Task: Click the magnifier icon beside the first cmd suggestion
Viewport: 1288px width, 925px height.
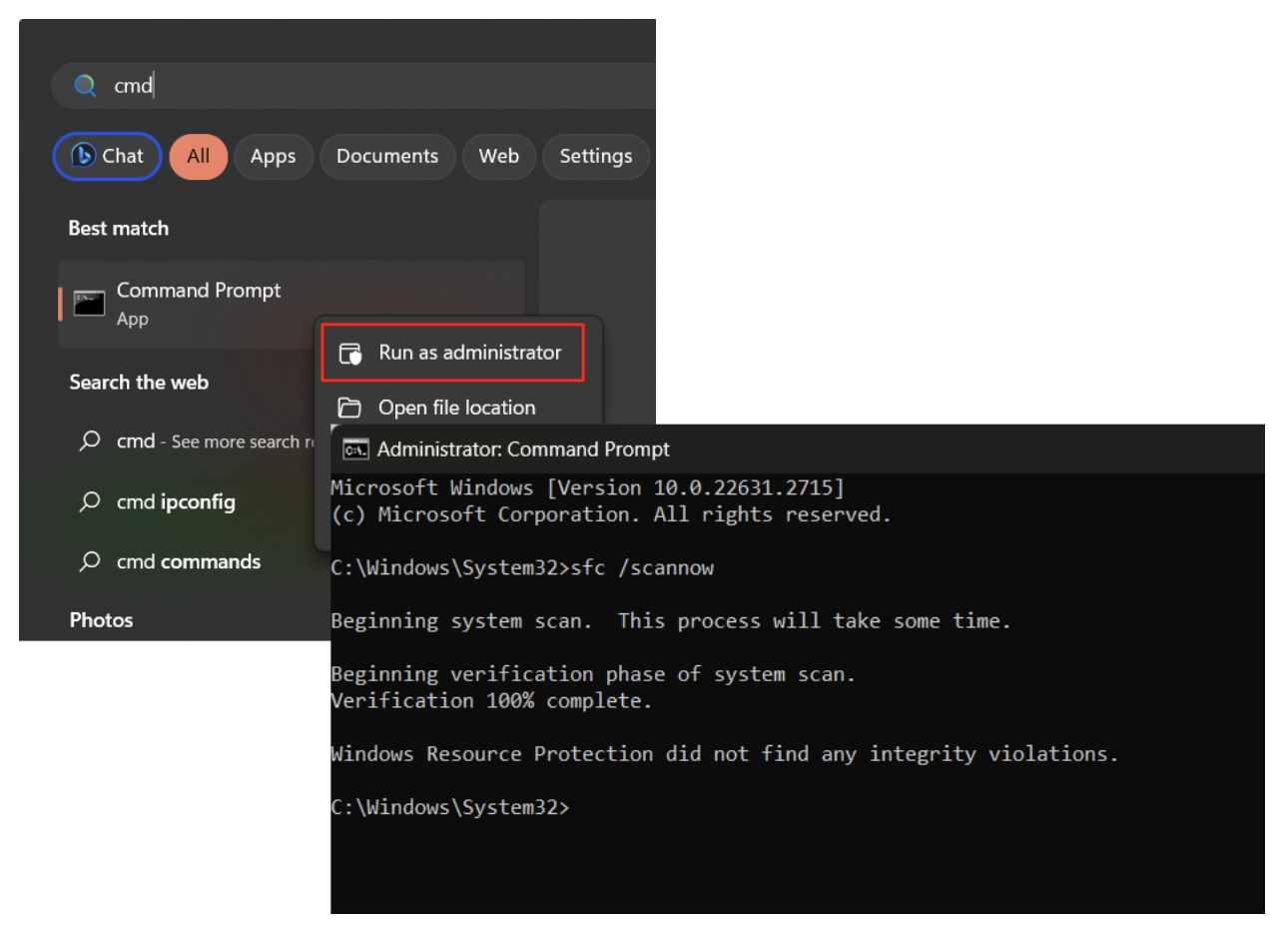Action: (x=89, y=442)
